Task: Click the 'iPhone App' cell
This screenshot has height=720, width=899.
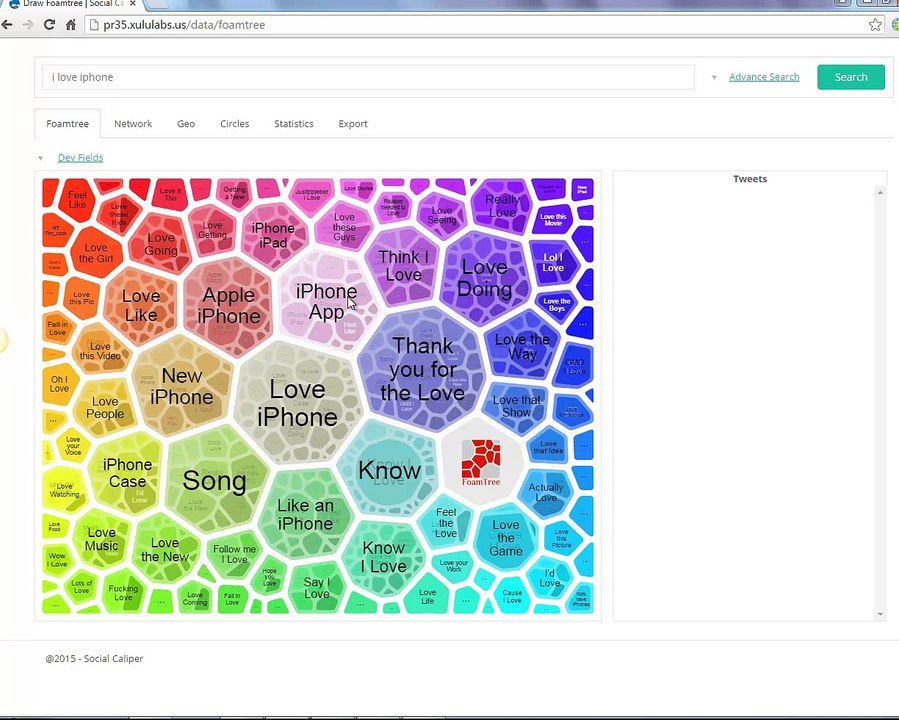Action: [x=326, y=302]
